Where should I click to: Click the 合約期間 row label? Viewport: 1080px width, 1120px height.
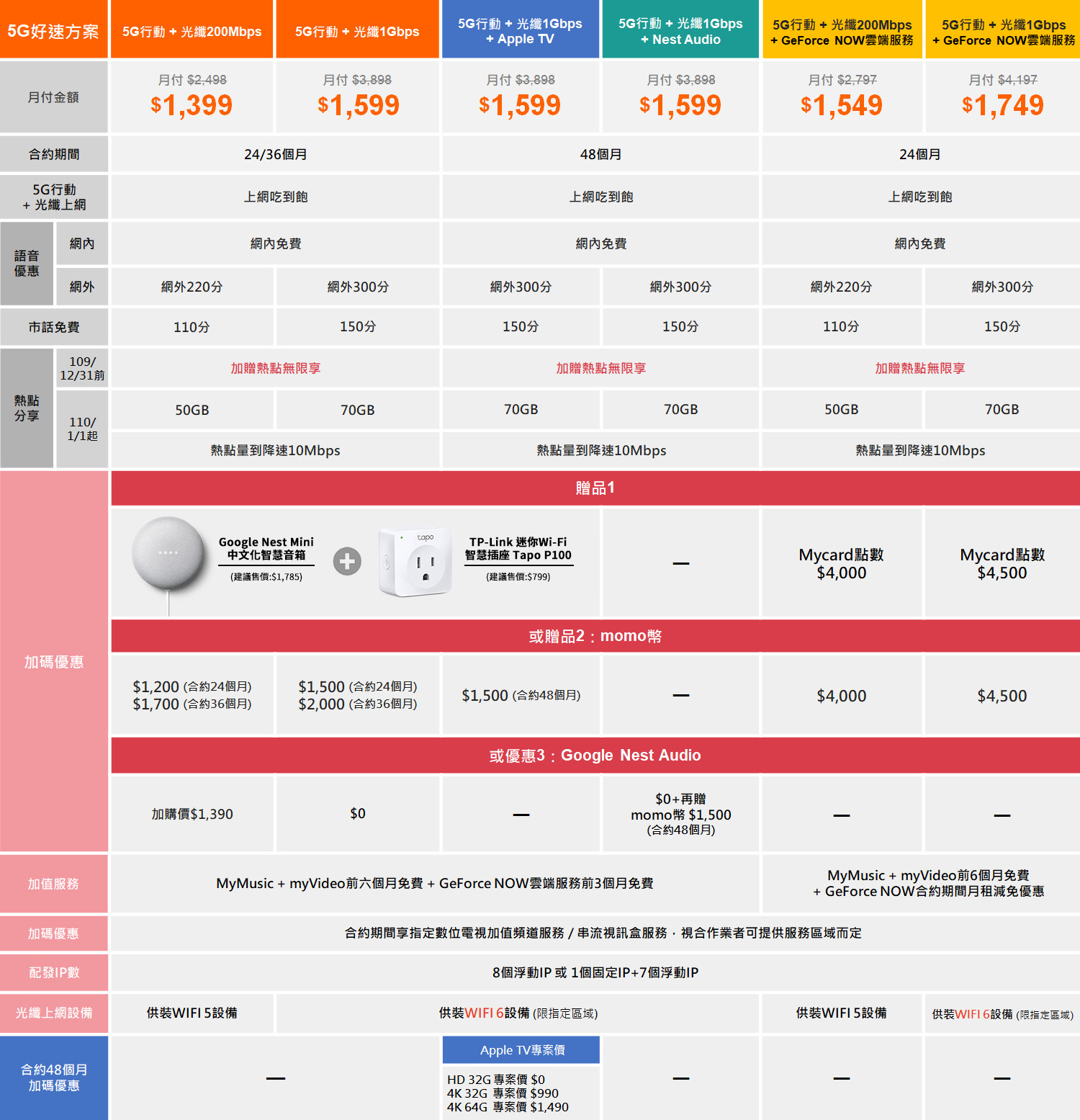53,154
